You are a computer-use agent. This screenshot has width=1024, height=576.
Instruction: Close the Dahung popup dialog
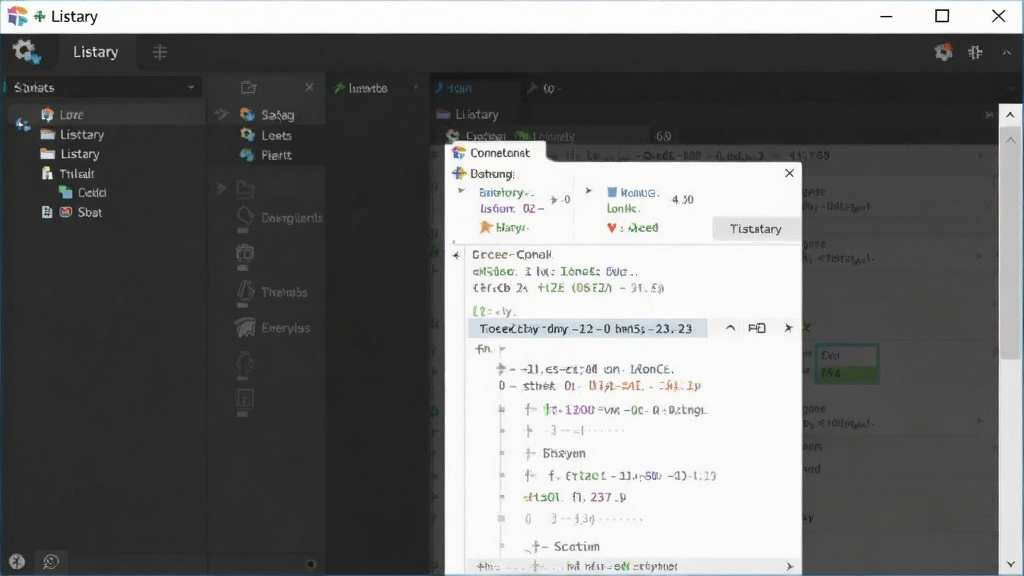click(789, 173)
